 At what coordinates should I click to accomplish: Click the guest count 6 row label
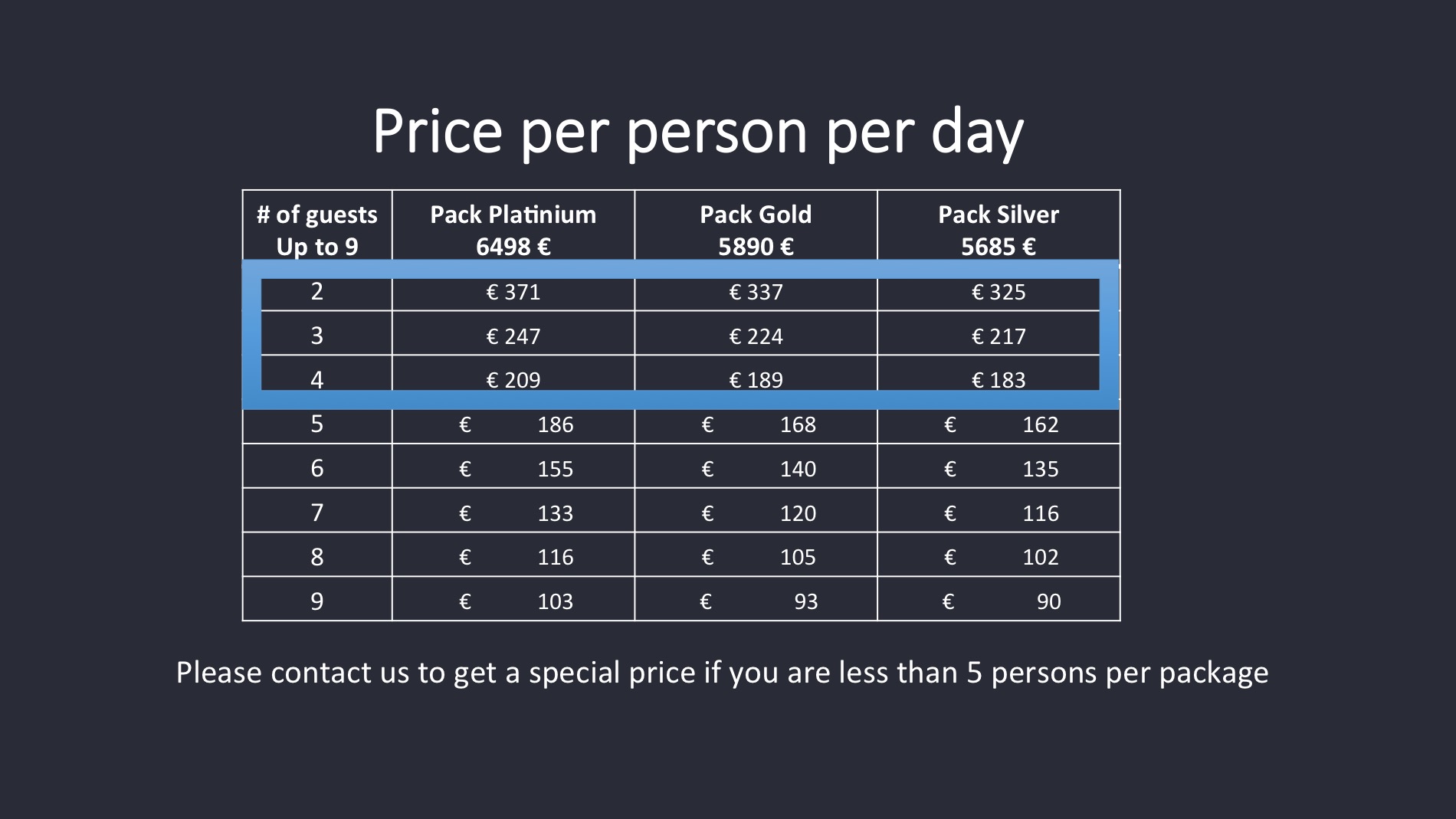(x=317, y=468)
